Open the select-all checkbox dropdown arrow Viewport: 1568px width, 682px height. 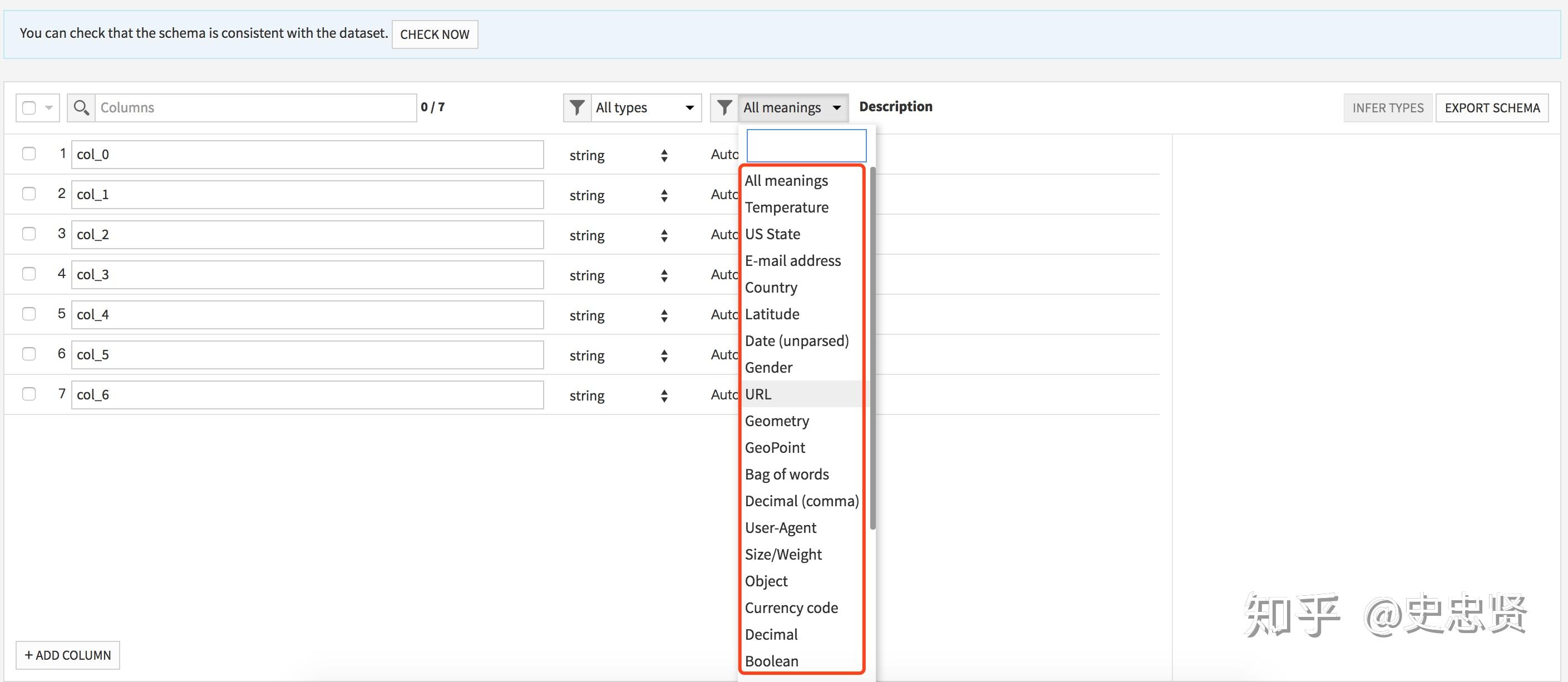[x=49, y=108]
